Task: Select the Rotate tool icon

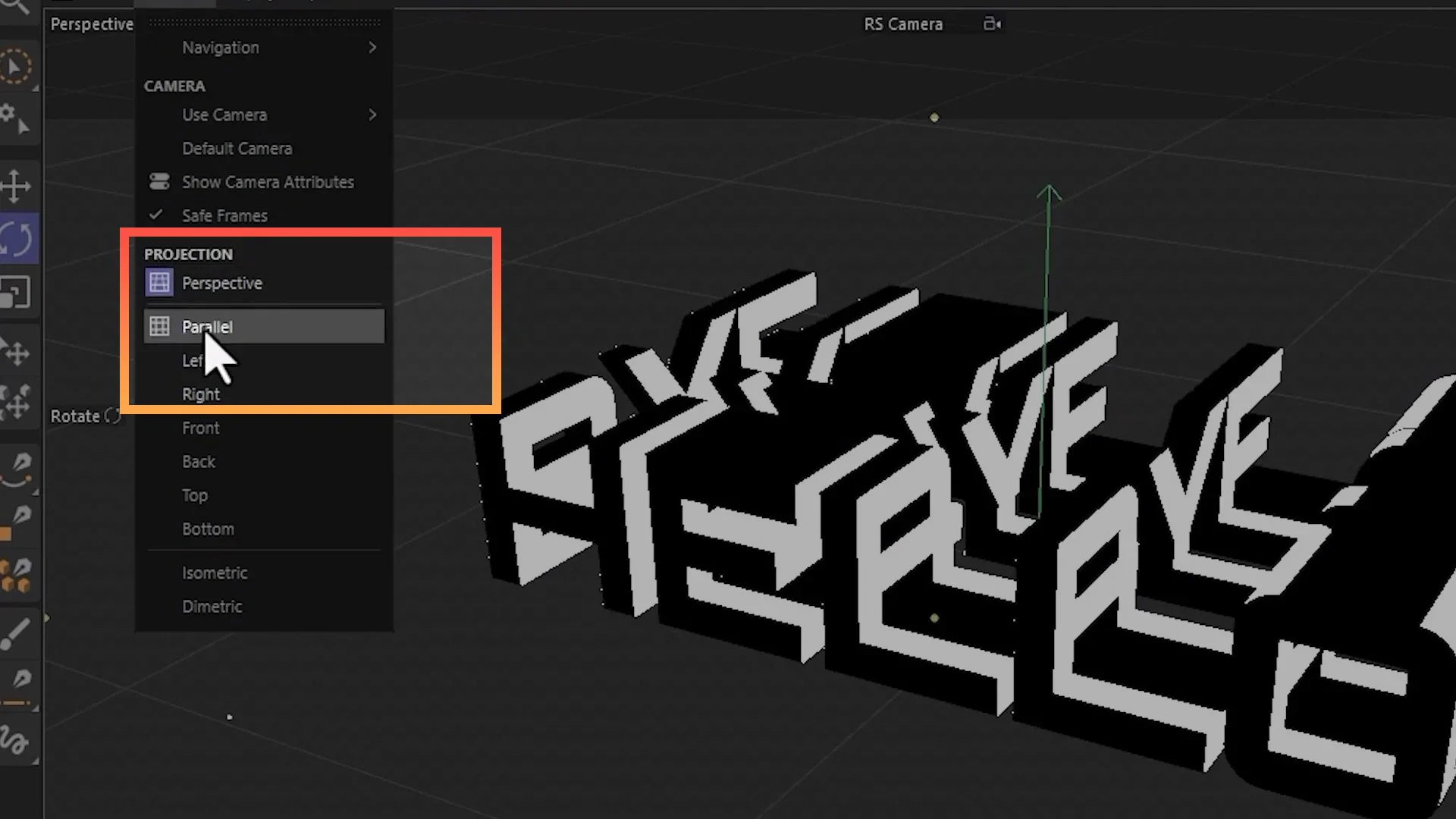Action: [17, 240]
